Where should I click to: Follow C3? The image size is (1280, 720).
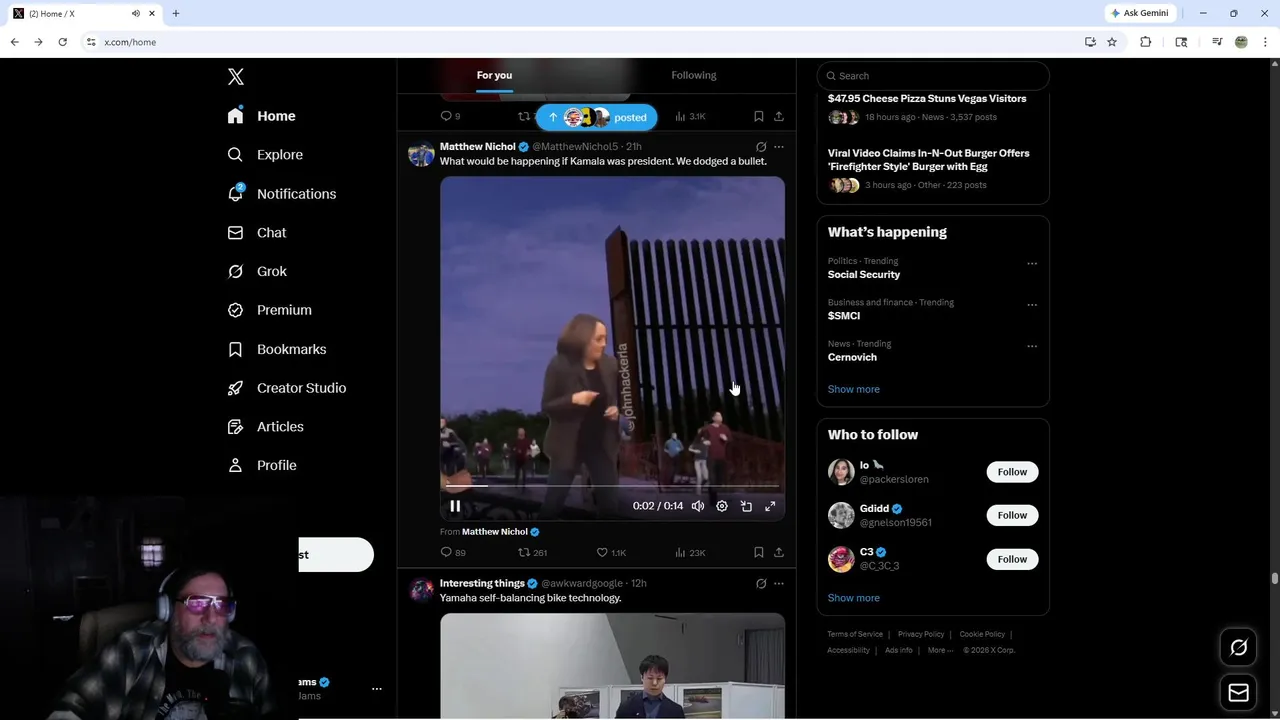pyautogui.click(x=1012, y=559)
